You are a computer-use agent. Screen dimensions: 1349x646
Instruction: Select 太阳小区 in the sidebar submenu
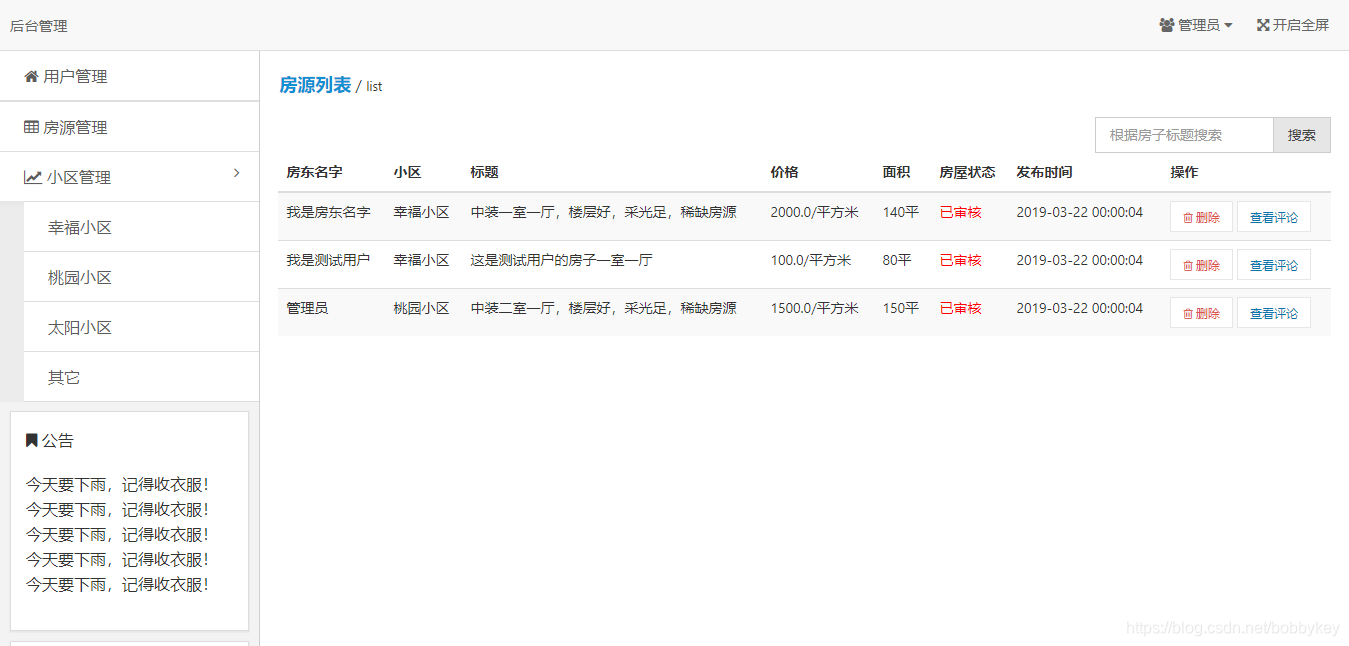pyautogui.click(x=141, y=327)
